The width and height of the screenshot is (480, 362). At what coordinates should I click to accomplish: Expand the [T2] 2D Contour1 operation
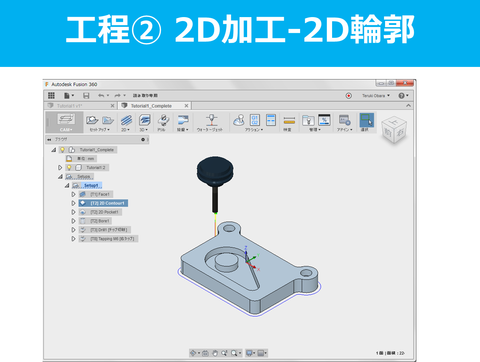pos(73,203)
